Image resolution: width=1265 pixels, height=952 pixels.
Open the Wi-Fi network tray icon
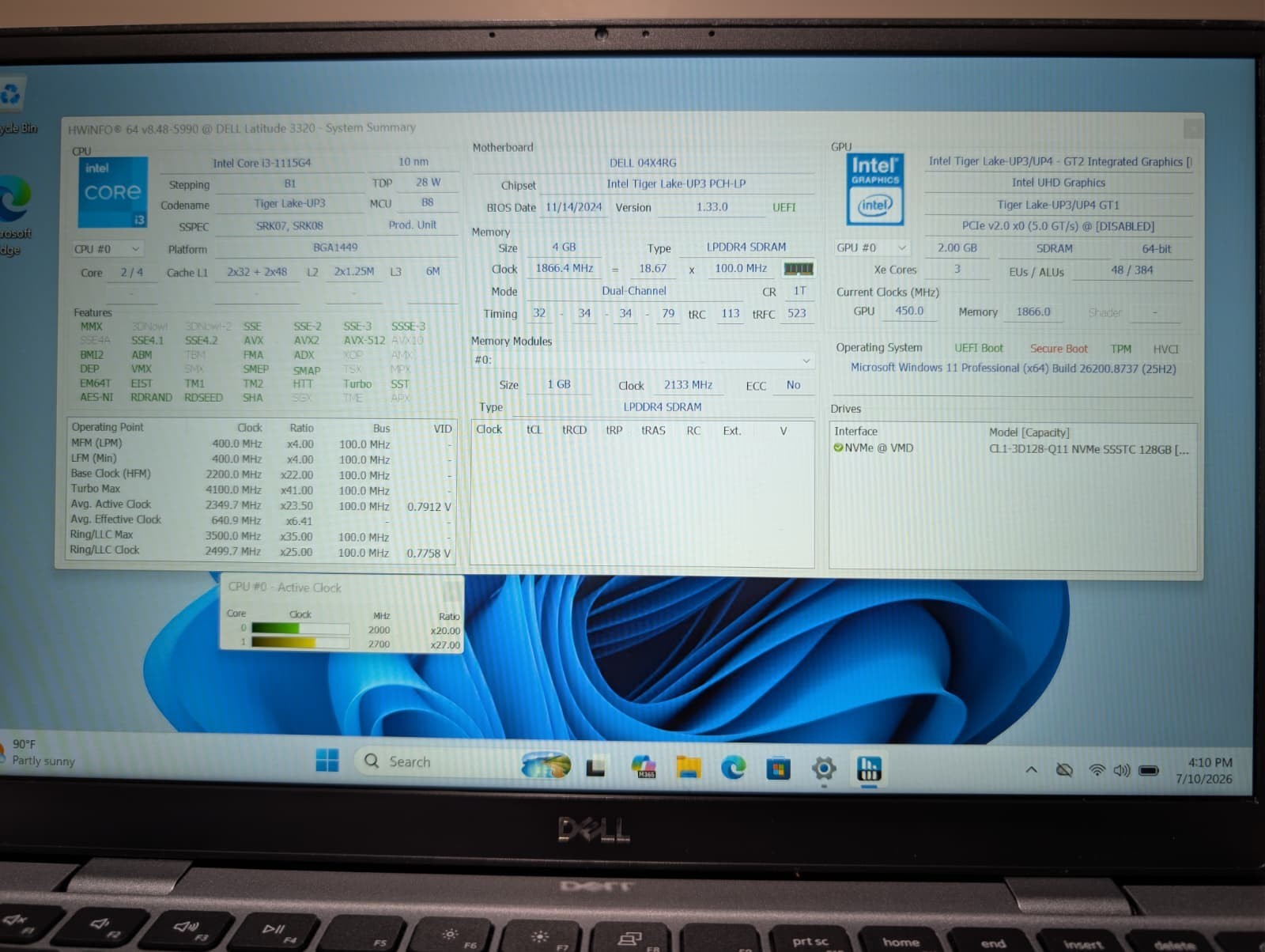(1097, 769)
